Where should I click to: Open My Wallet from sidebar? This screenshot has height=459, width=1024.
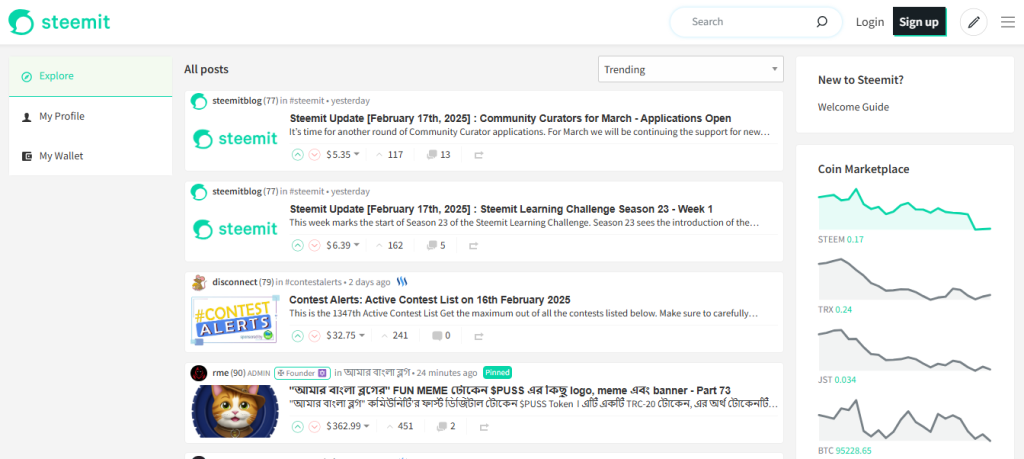[x=61, y=156]
